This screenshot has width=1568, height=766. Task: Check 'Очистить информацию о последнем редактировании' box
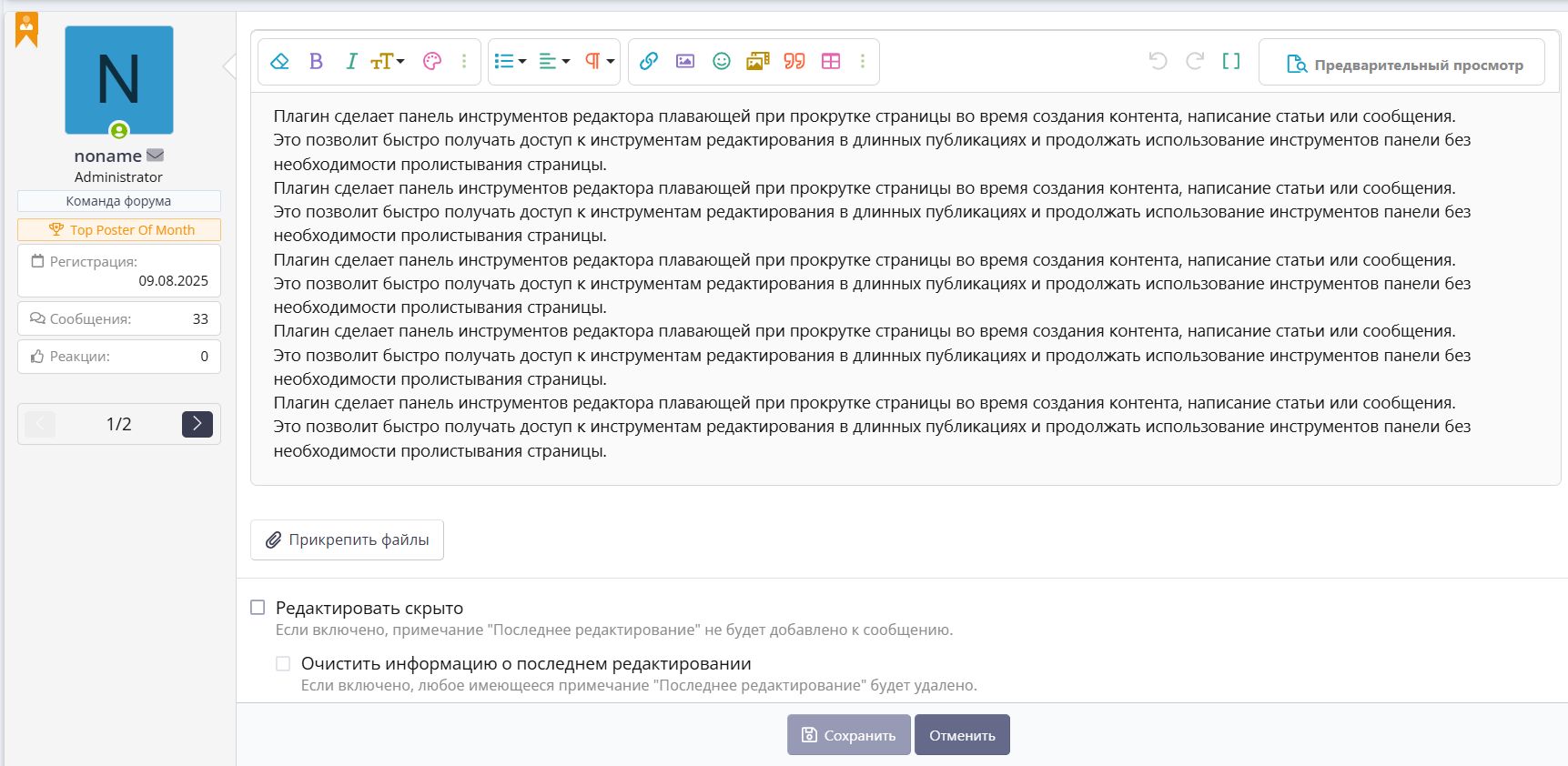click(284, 664)
